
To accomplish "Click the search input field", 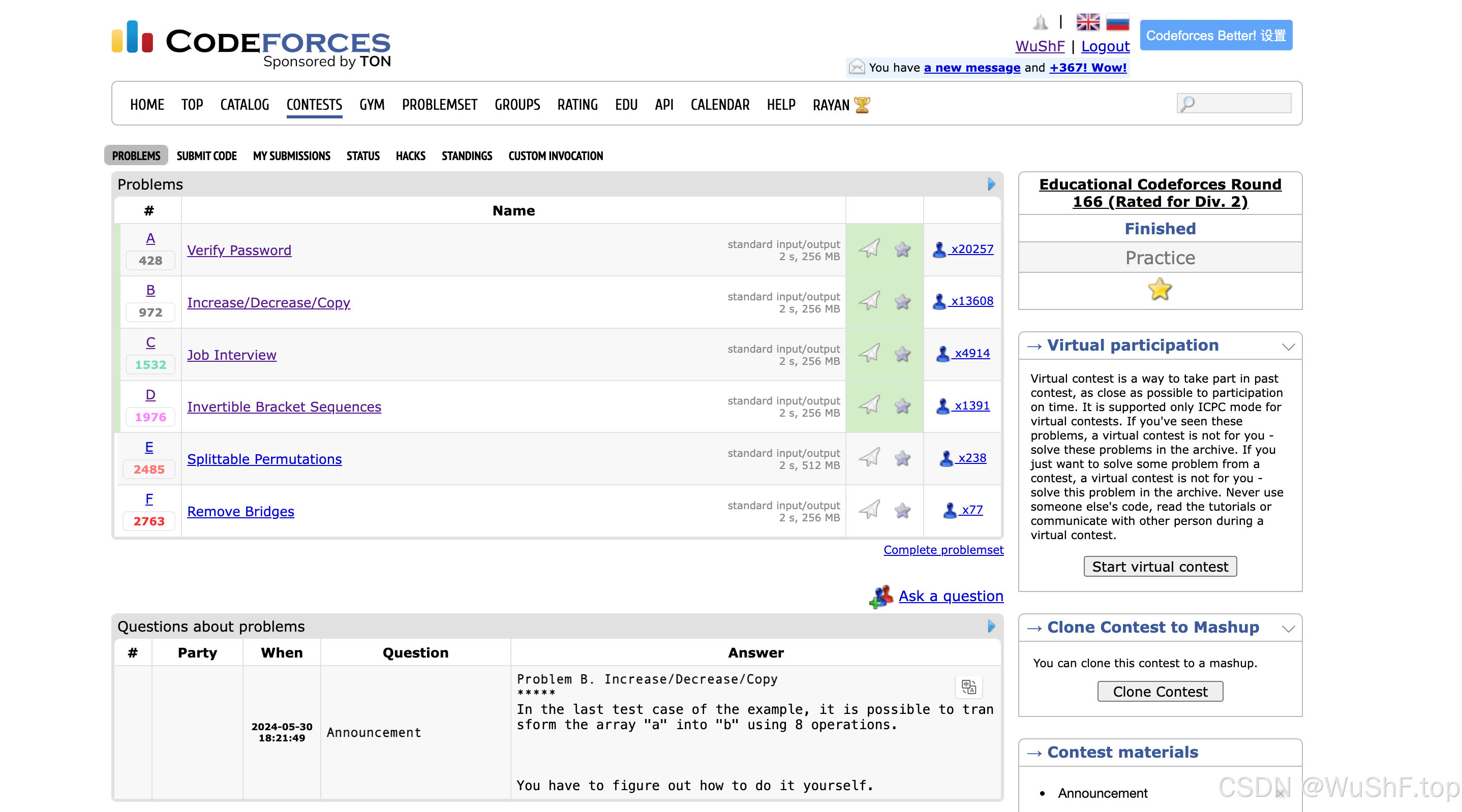I will 1234,103.
